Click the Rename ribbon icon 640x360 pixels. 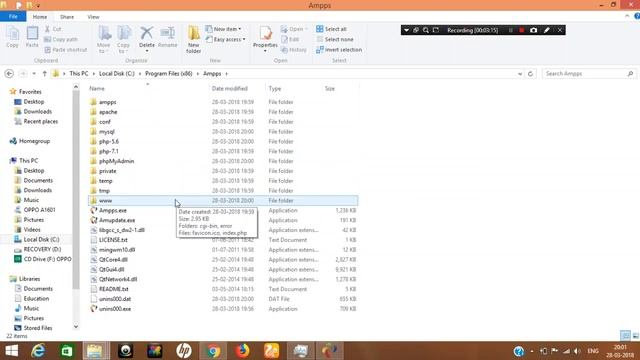click(x=167, y=37)
